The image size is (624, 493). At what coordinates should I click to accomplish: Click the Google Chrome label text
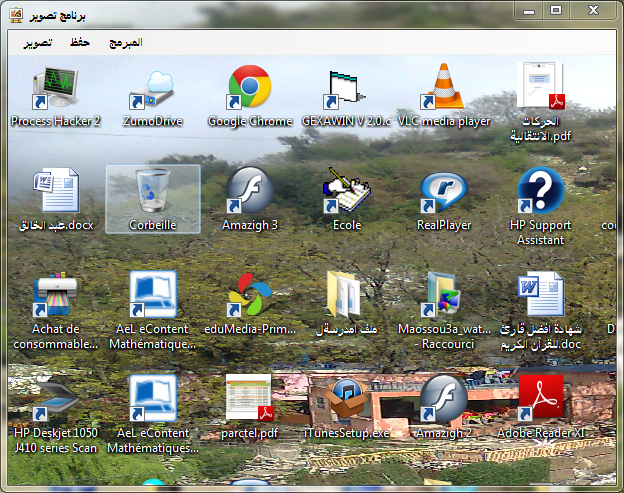(x=250, y=121)
